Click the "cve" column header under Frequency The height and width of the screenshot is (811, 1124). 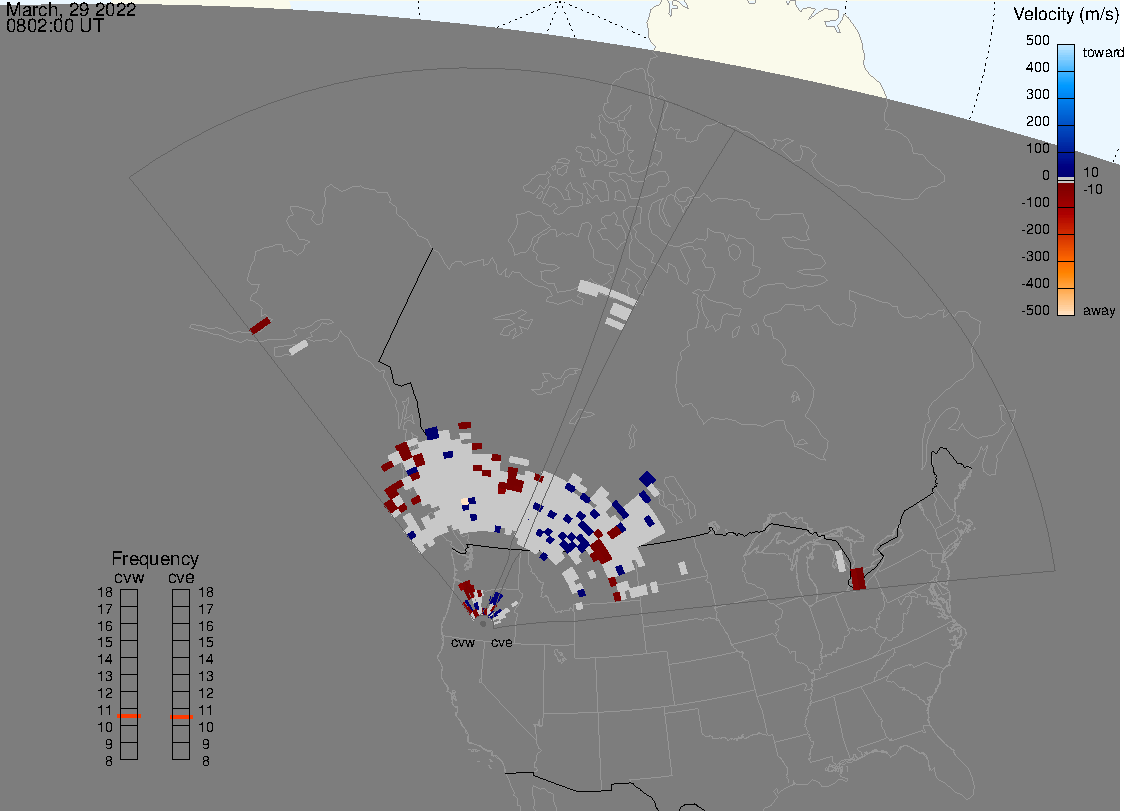point(181,577)
